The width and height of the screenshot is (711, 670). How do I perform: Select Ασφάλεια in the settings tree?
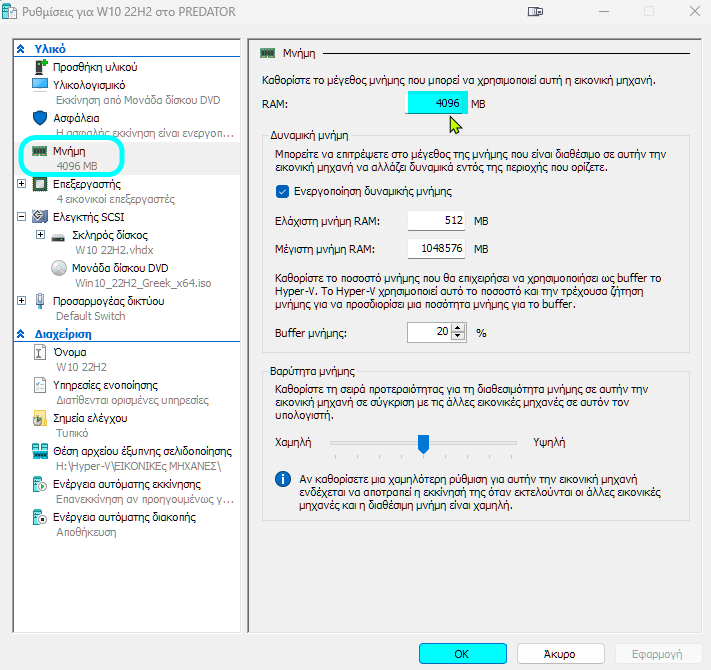pos(76,118)
